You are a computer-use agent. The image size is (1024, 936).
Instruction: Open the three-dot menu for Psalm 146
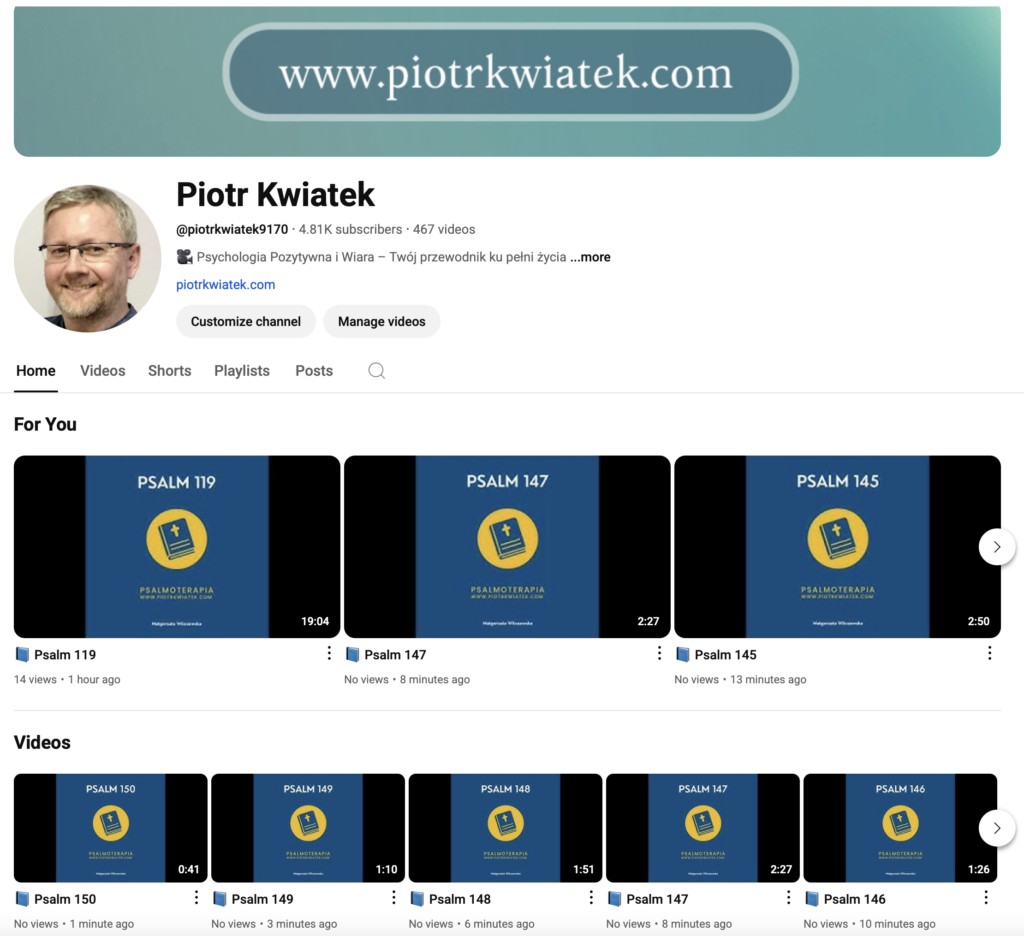point(985,898)
